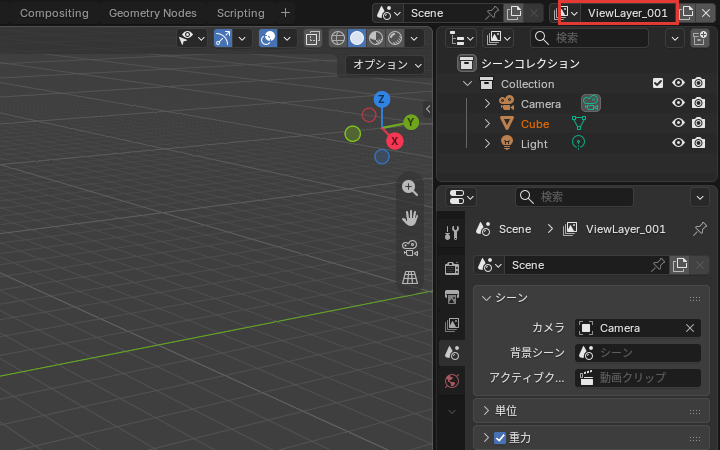Open the Render properties tab
720x450 pixels.
pos(452,268)
